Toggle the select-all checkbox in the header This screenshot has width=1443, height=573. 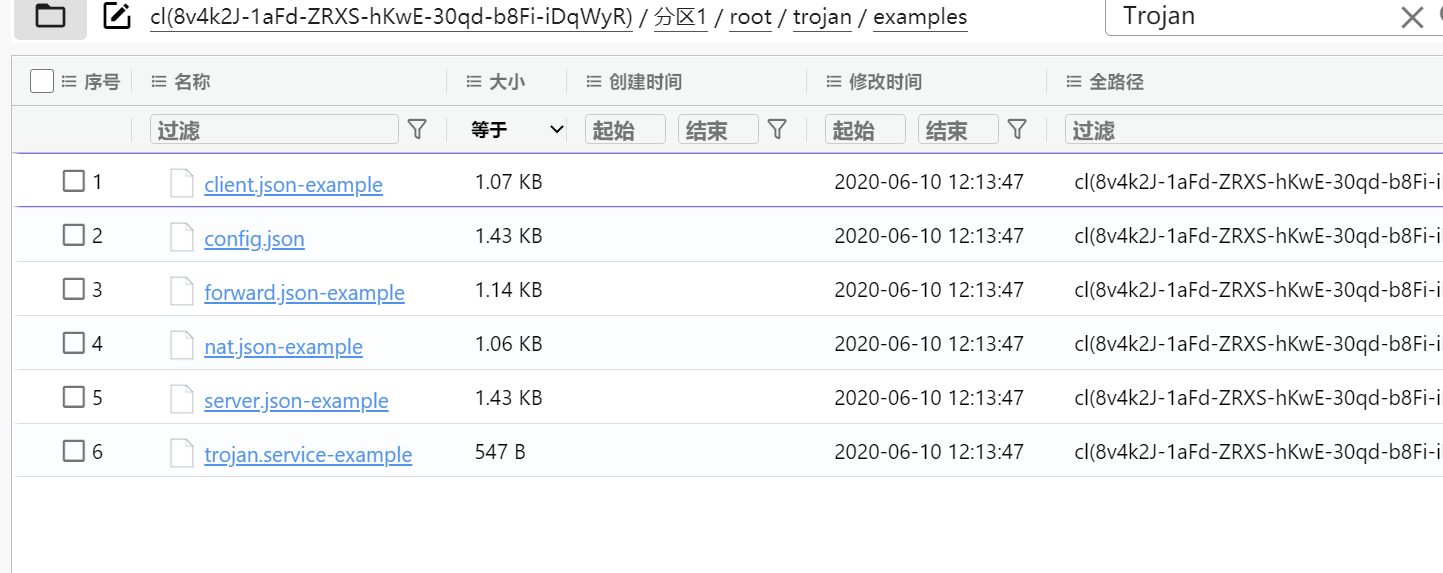point(41,81)
